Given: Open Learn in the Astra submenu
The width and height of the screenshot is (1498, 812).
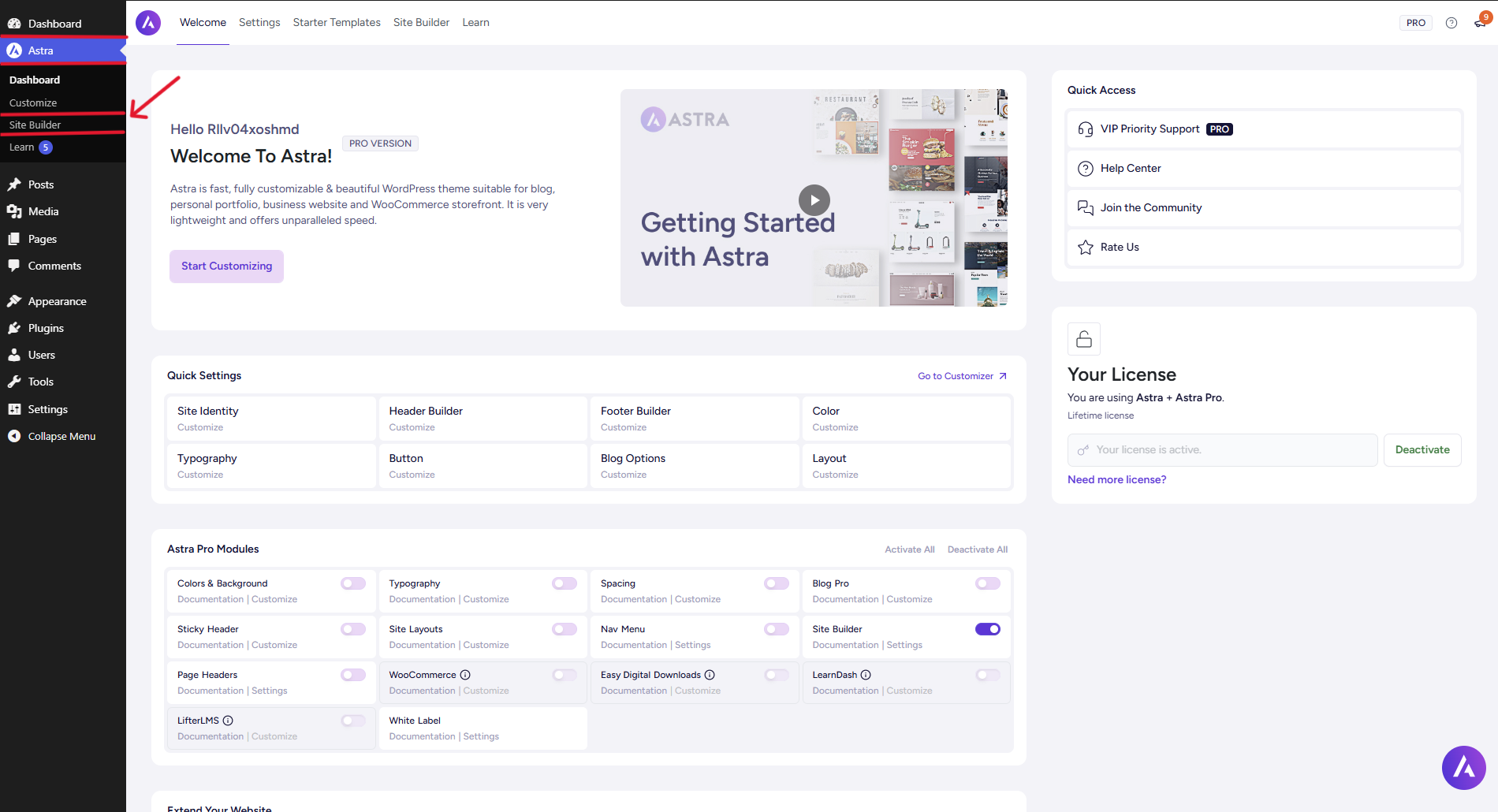Looking at the screenshot, I should pos(22,147).
